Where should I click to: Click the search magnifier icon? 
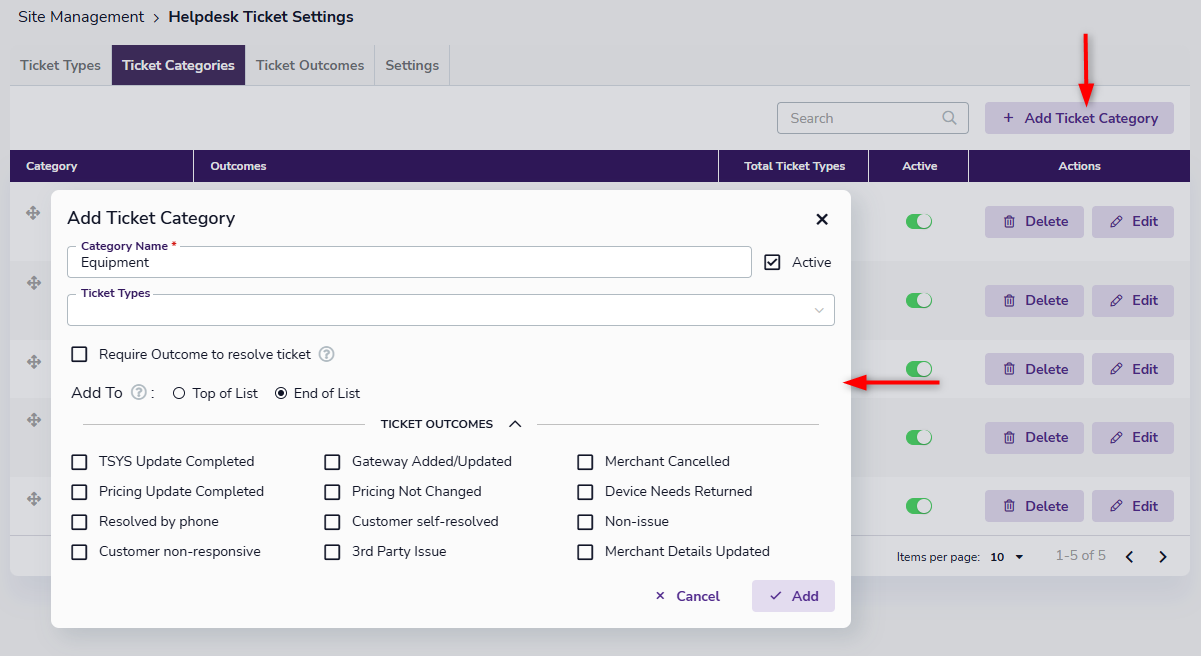tap(950, 118)
